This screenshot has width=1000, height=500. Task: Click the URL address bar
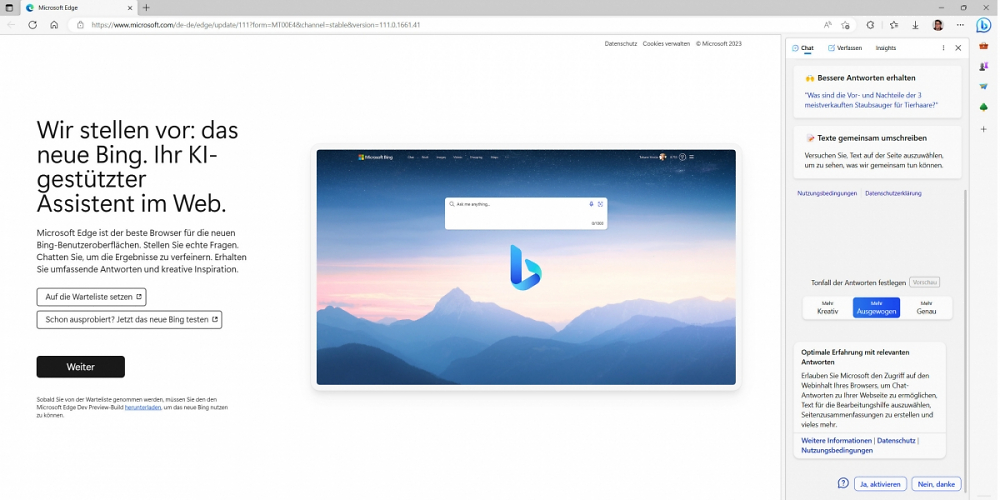446,25
